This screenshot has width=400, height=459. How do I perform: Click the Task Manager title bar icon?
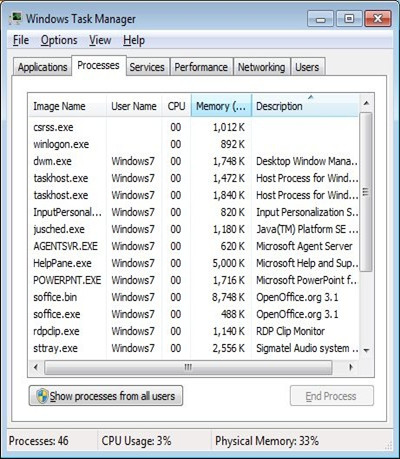16,18
